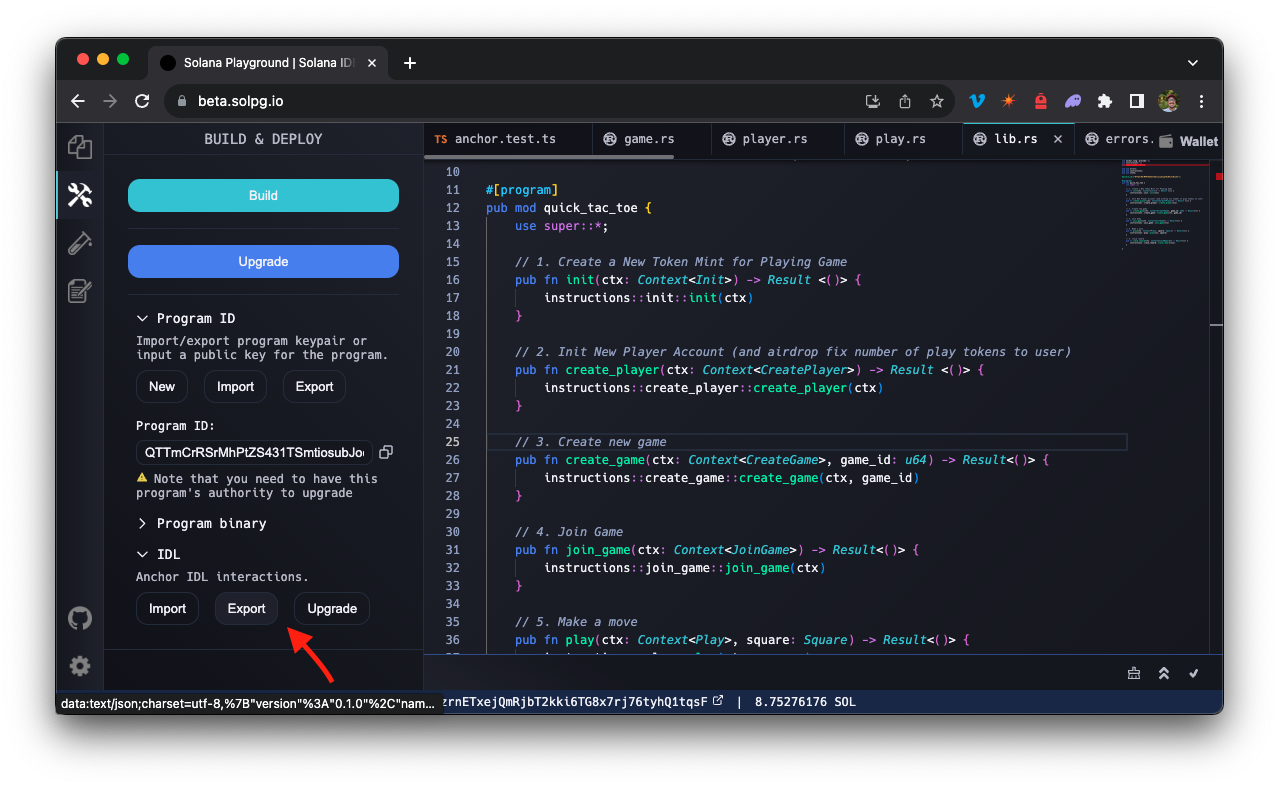Open the Phantom ghost wallet extension
The height and width of the screenshot is (788, 1279).
1073,101
